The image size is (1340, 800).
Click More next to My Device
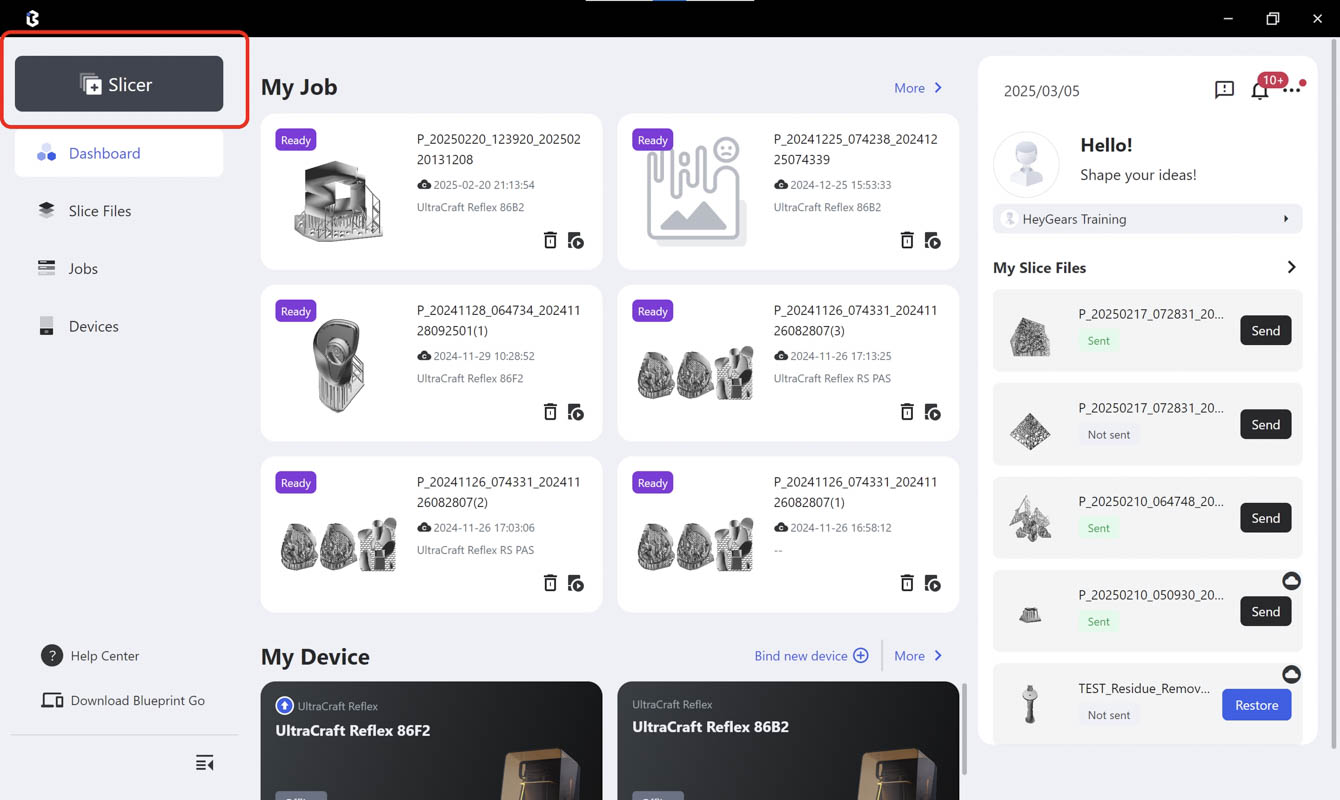coord(918,656)
